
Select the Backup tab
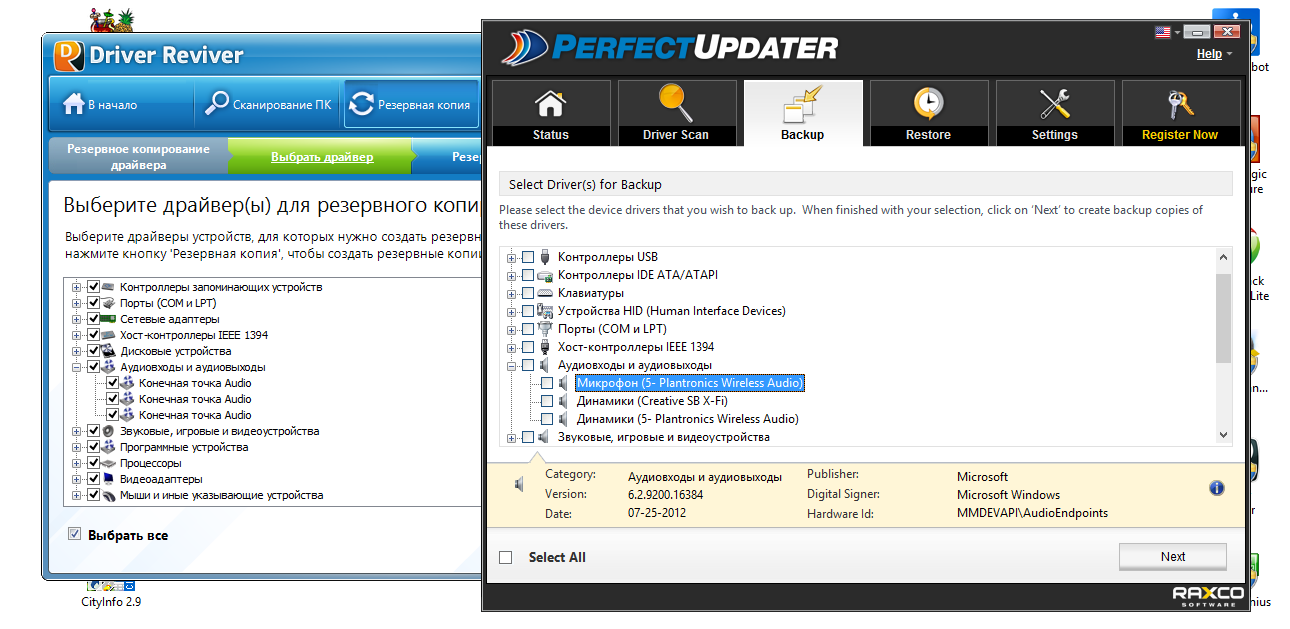(x=802, y=113)
